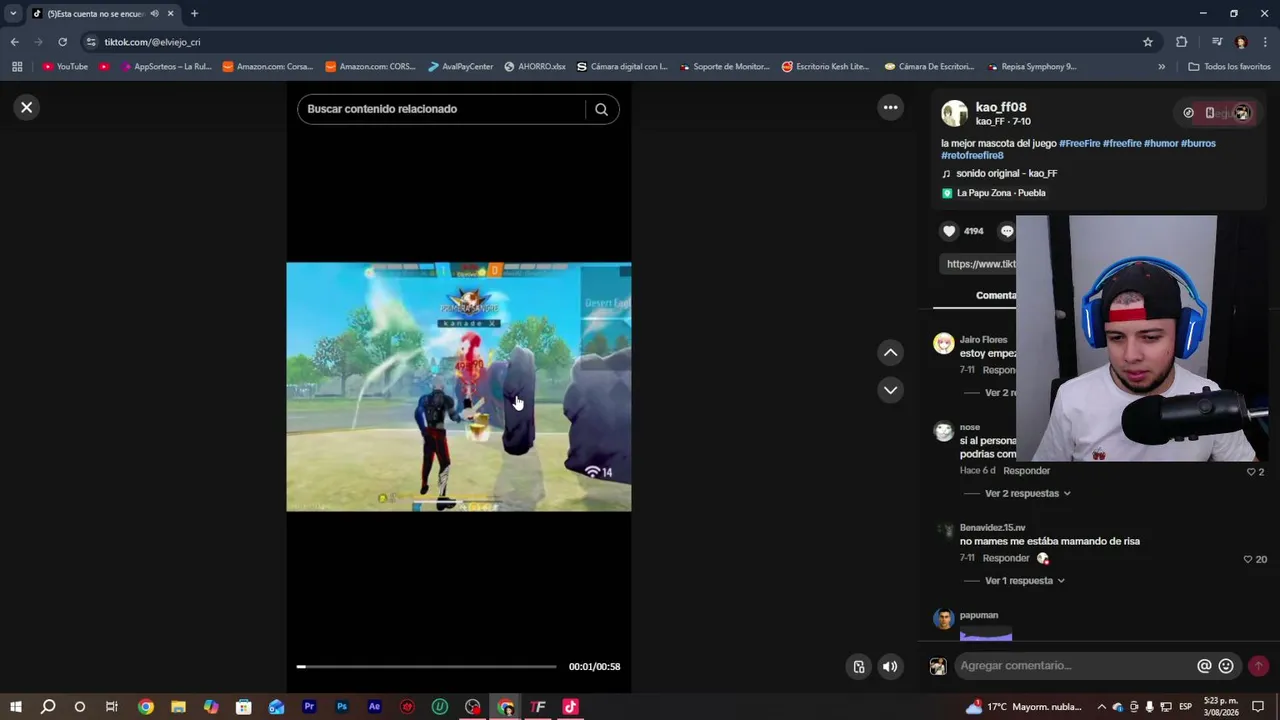
Task: Expand 'Ver 2 respuestas' under nose's comment
Action: [x=1028, y=494]
